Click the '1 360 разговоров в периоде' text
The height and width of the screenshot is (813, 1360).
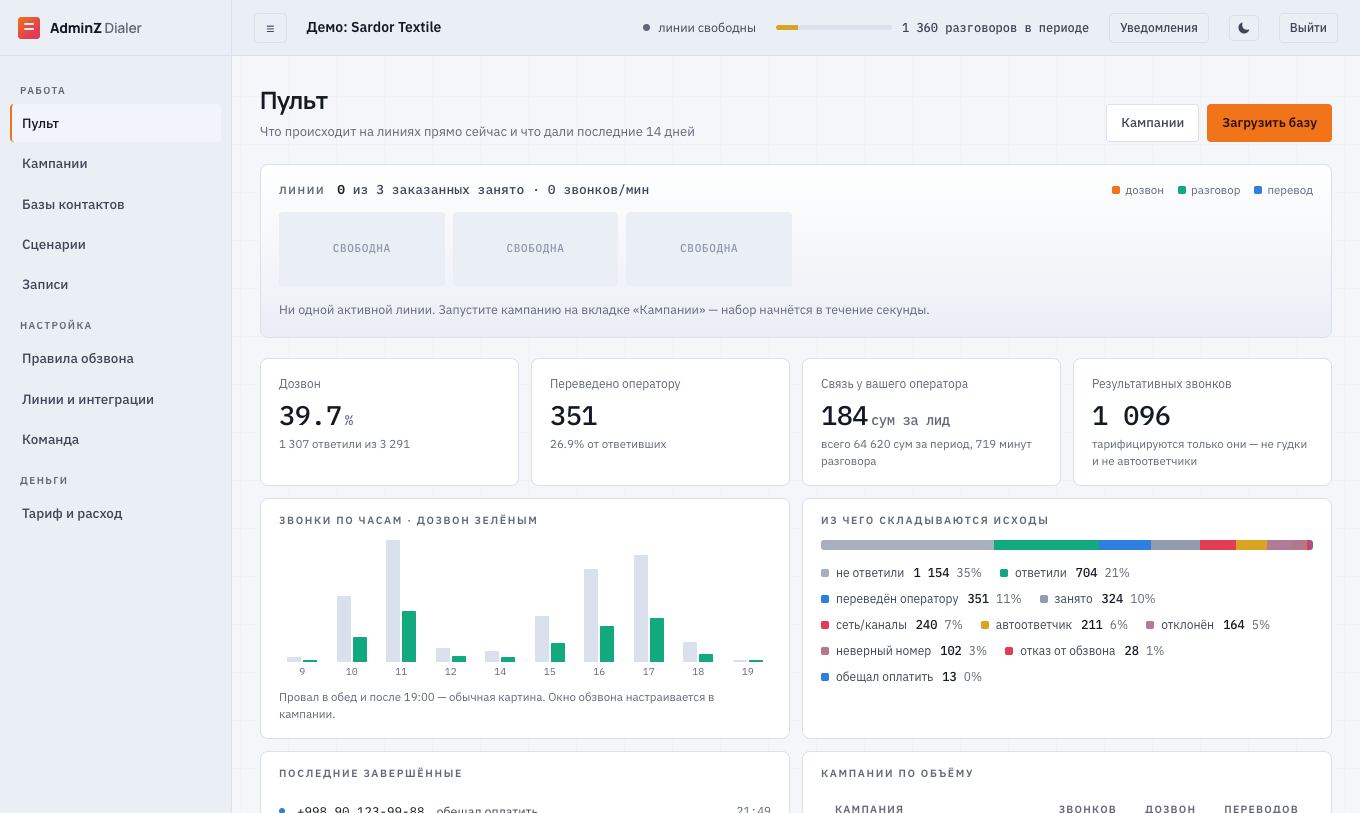coord(995,28)
